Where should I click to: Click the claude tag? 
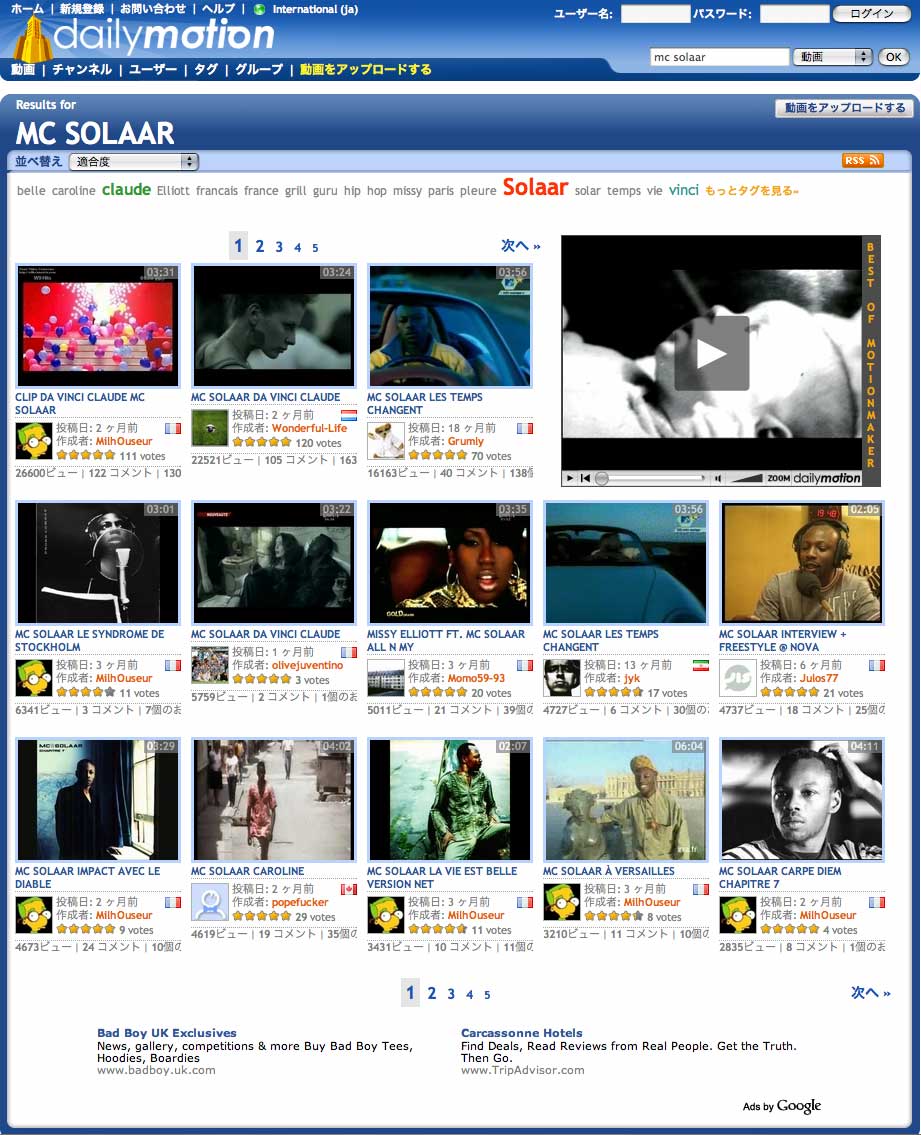[126, 190]
